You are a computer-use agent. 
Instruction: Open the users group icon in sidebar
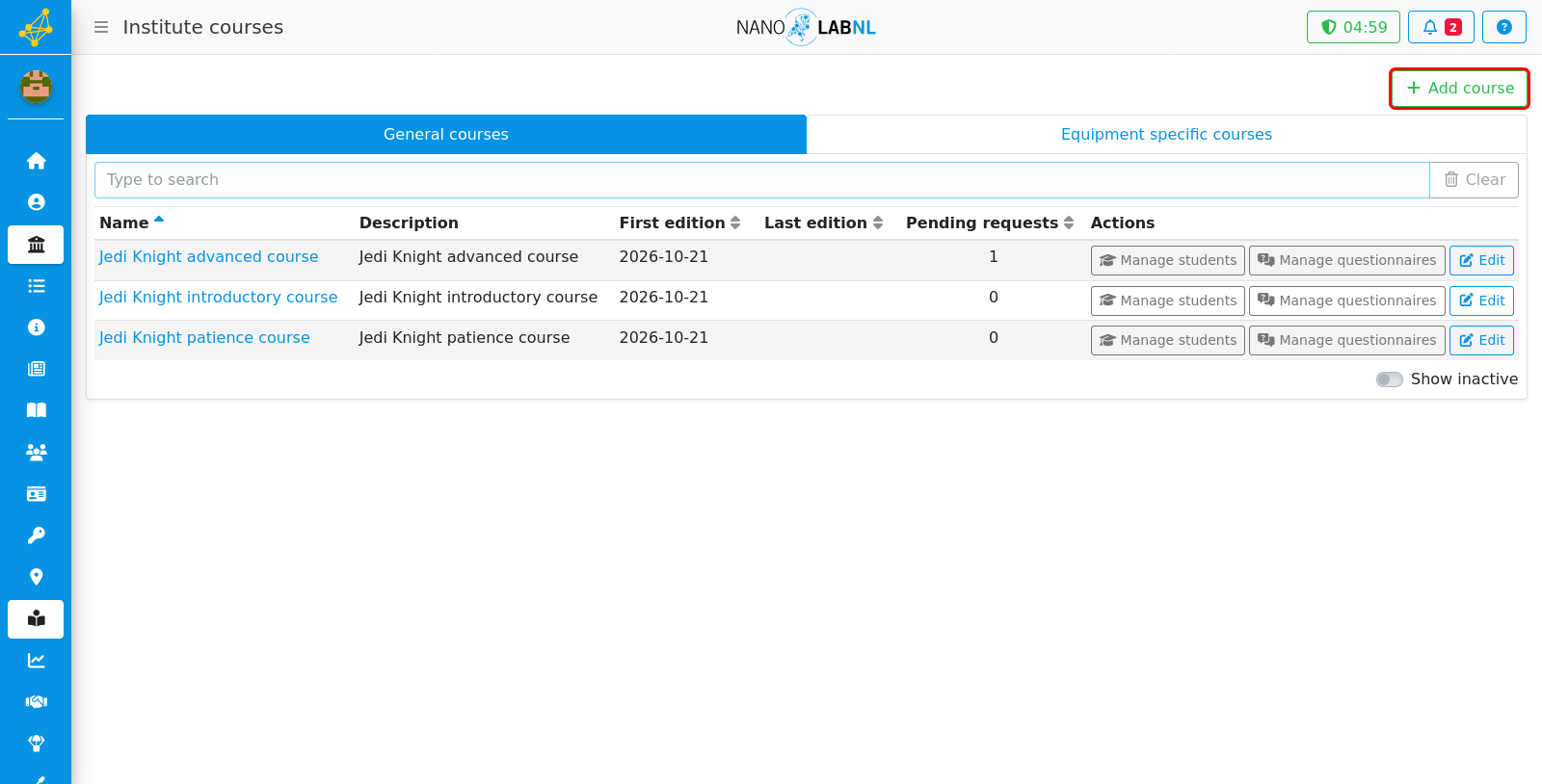(x=36, y=452)
